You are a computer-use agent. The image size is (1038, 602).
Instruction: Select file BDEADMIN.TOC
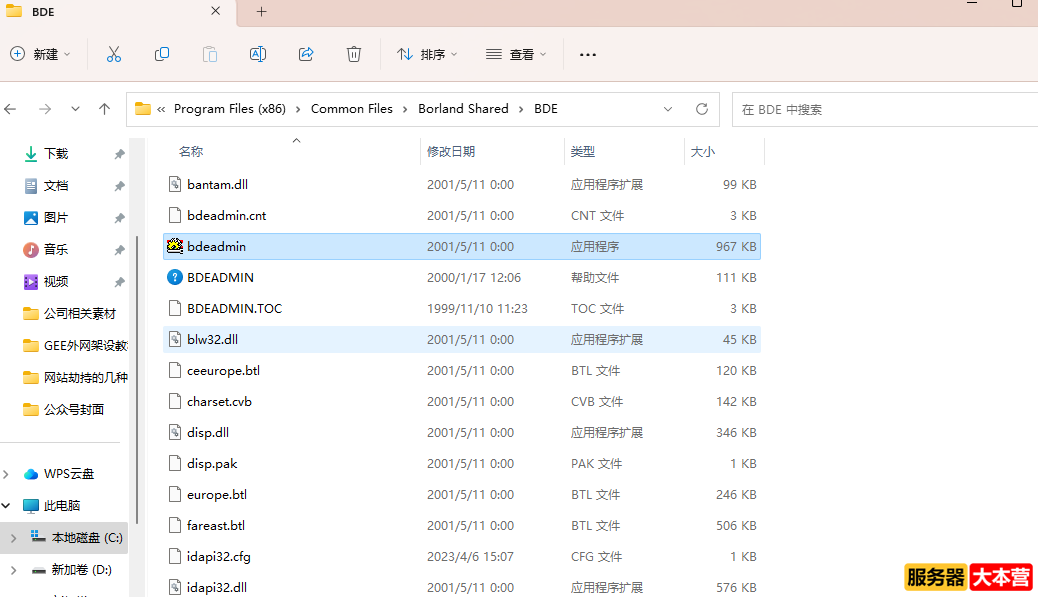point(461,309)
